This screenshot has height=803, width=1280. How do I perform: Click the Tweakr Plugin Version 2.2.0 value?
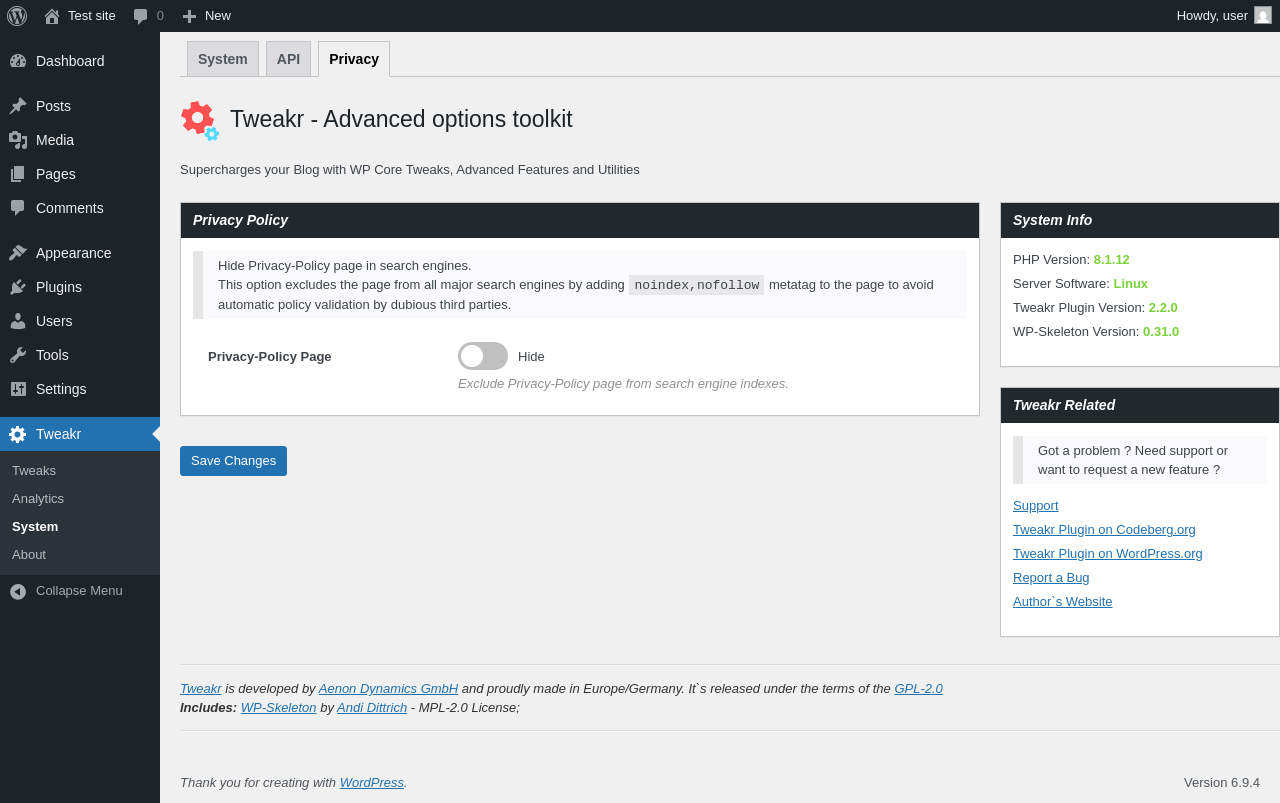pos(1163,308)
